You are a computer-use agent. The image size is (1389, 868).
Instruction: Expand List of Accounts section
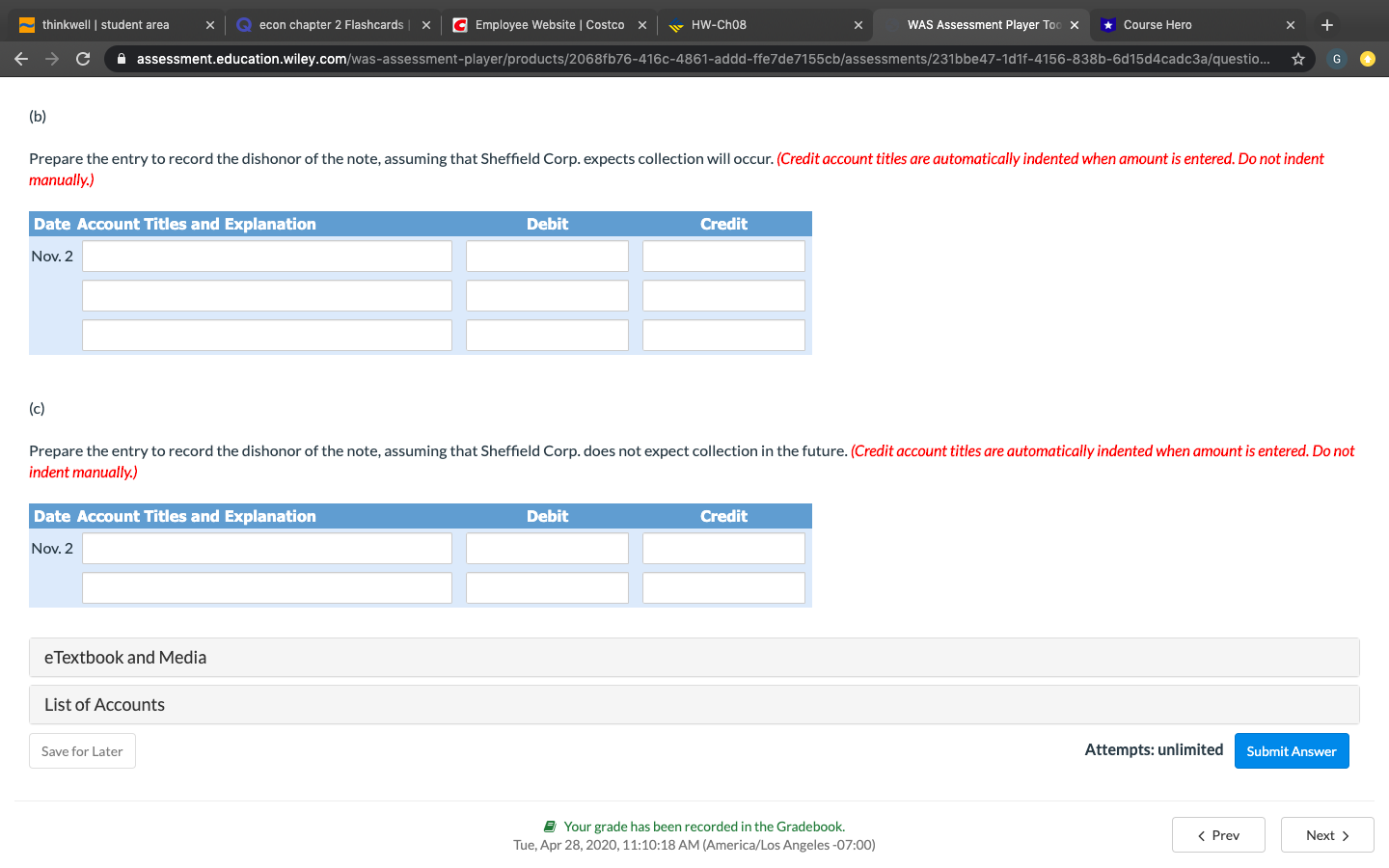click(x=694, y=705)
